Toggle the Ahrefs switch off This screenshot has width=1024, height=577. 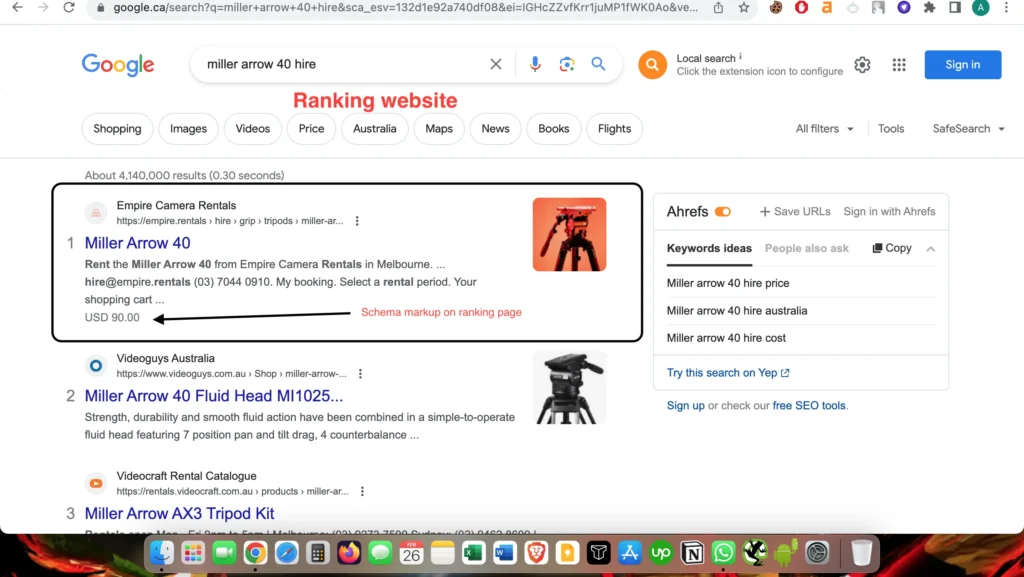pos(723,212)
